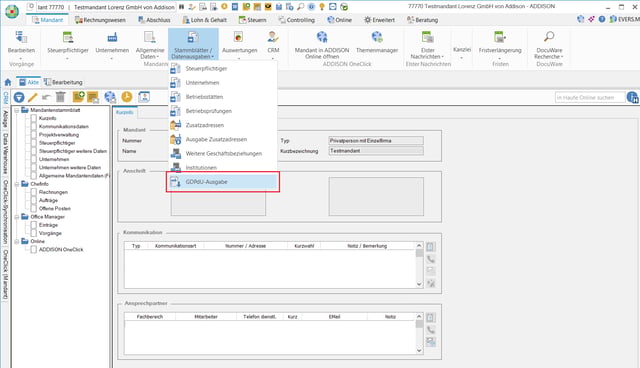
Task: Select the Kurzinfo content tab
Action: click(125, 112)
